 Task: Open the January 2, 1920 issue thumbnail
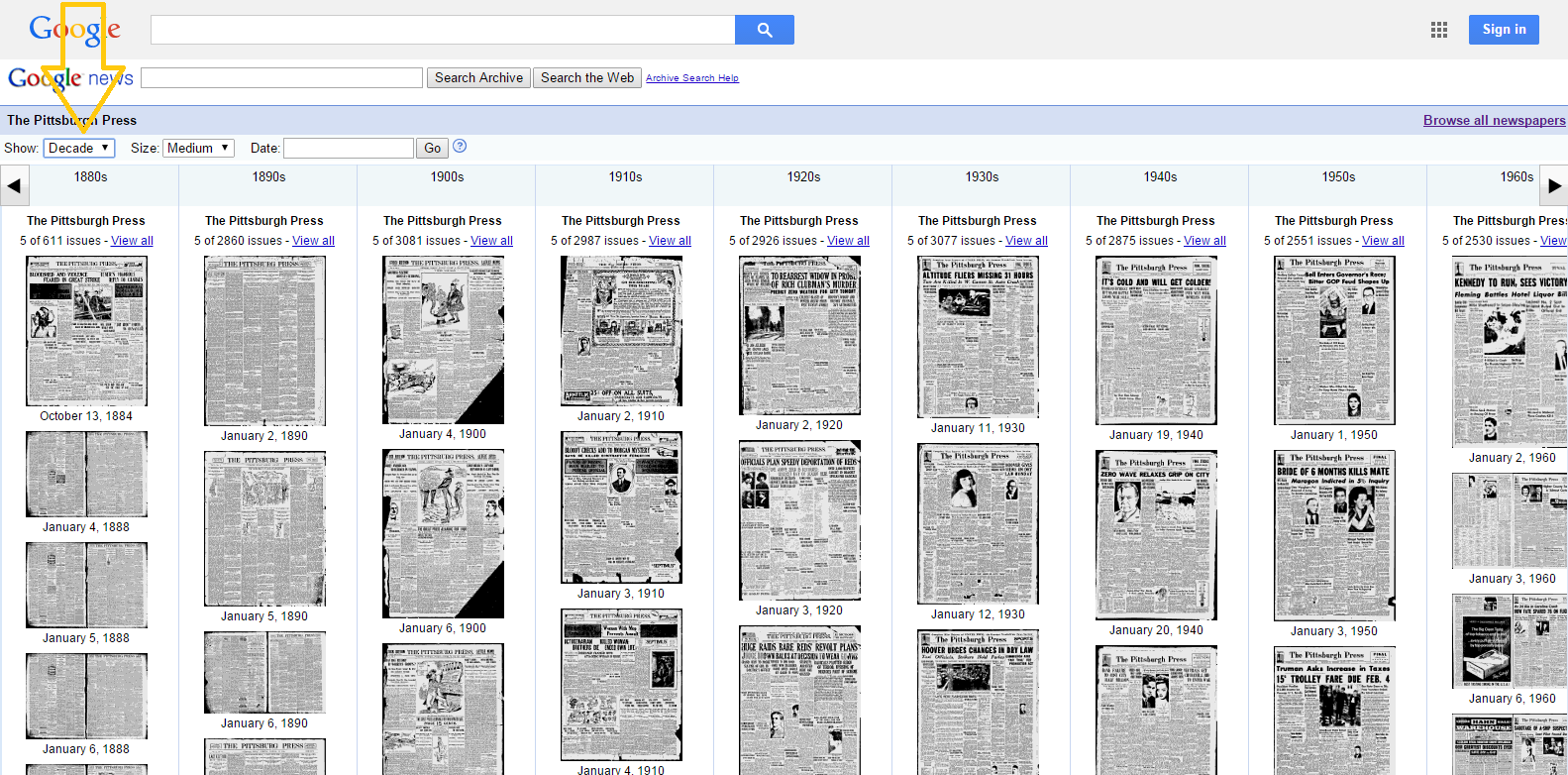pyautogui.click(x=799, y=335)
